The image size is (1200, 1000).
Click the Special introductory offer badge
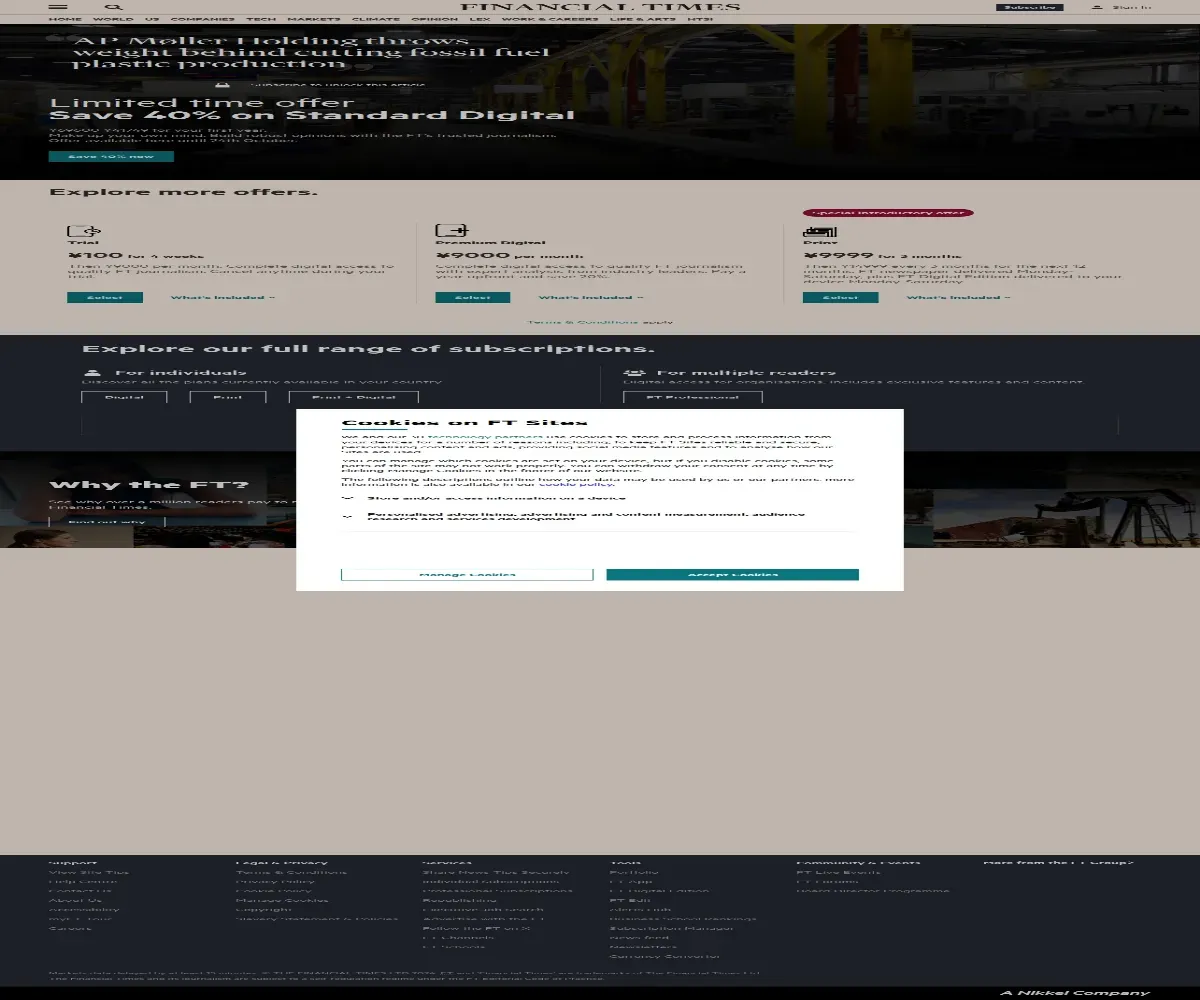tap(888, 213)
